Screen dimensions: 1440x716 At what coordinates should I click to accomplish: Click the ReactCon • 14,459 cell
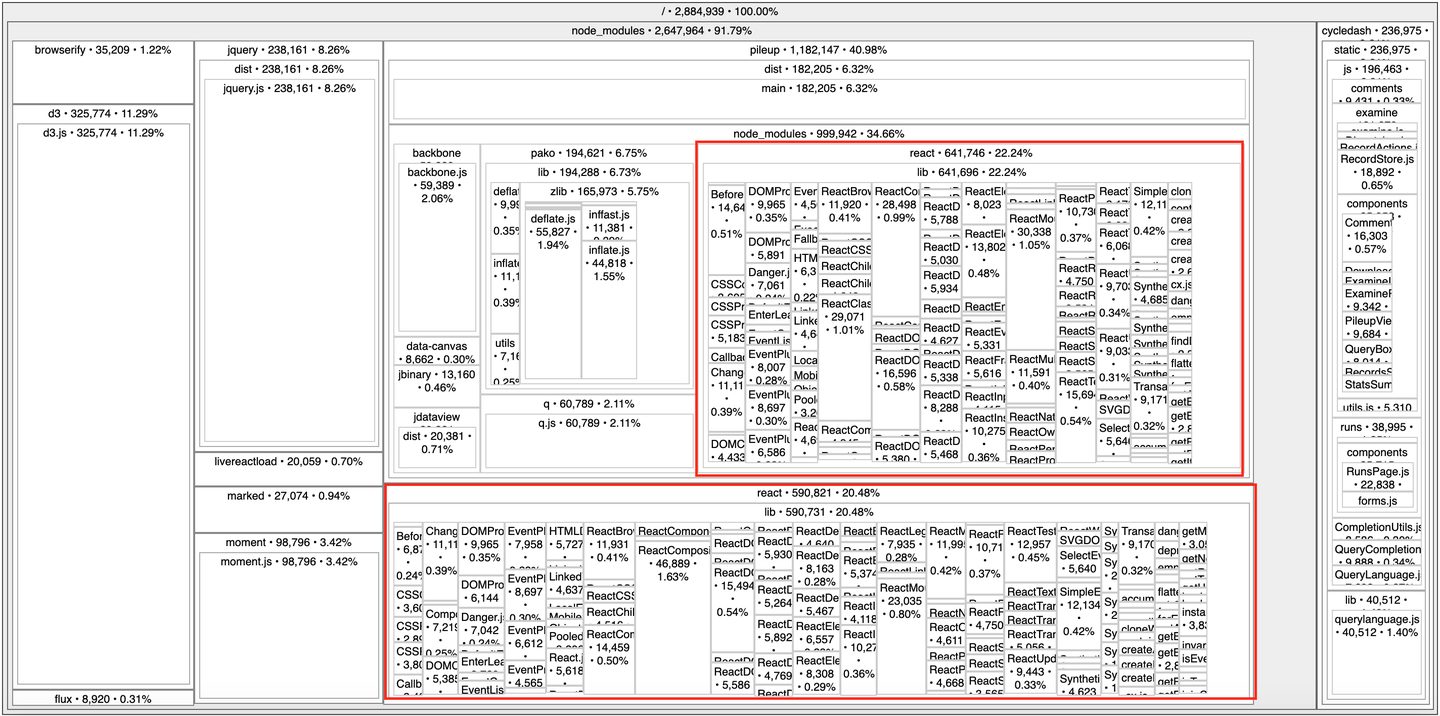tap(609, 660)
